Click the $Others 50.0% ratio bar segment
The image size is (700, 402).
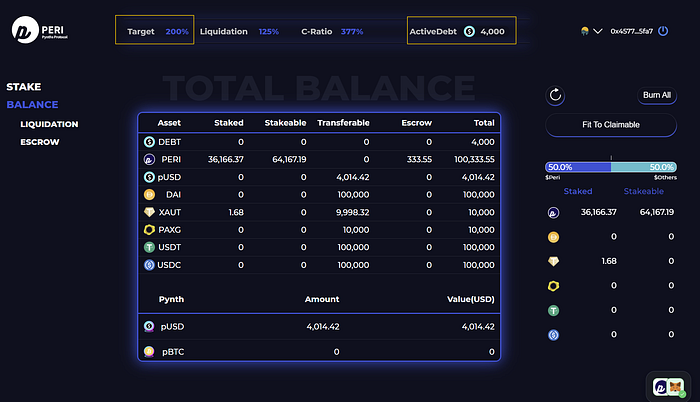(x=644, y=167)
